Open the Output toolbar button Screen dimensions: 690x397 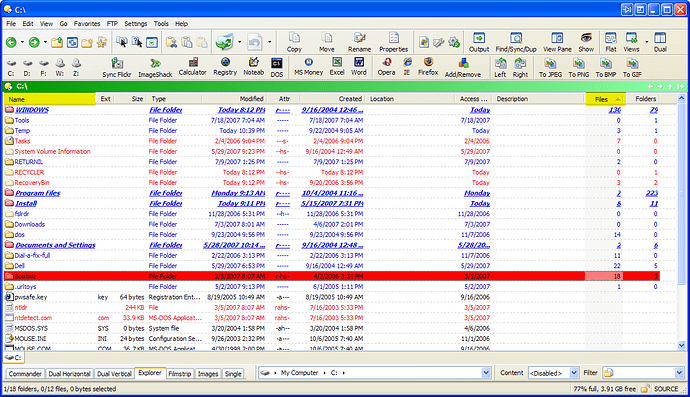pyautogui.click(x=479, y=42)
